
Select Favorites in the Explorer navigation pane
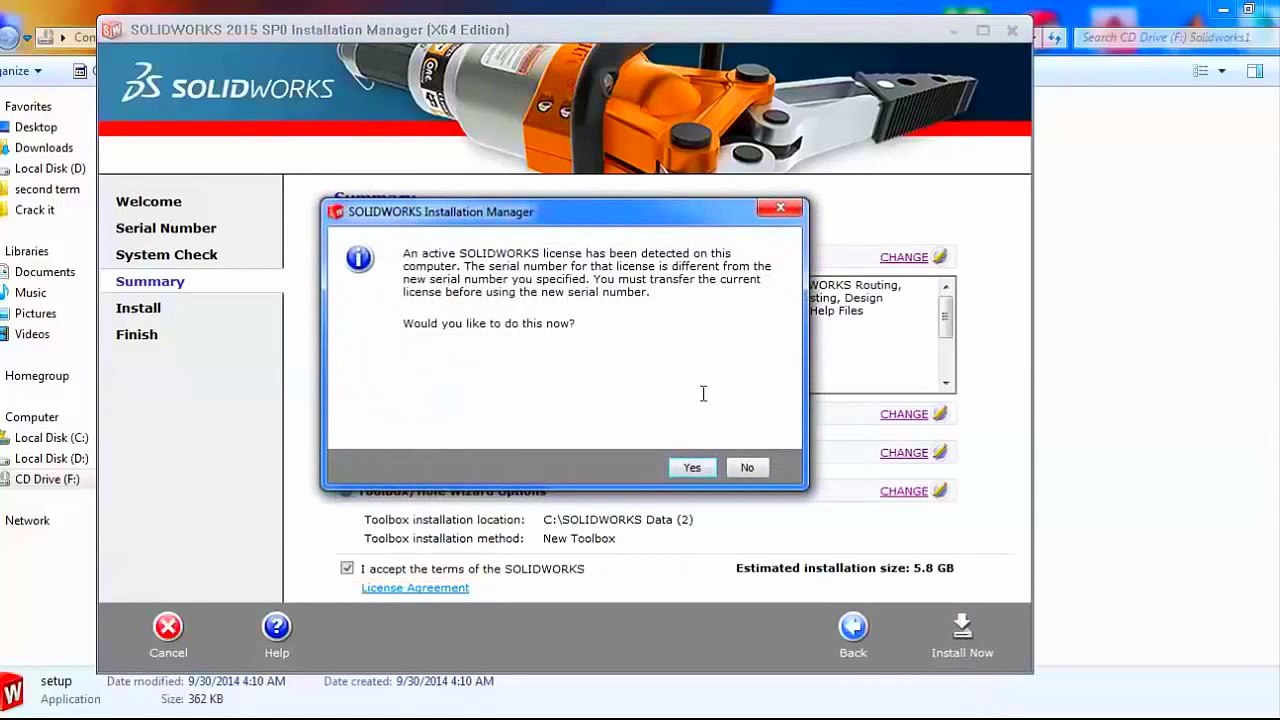coord(28,107)
